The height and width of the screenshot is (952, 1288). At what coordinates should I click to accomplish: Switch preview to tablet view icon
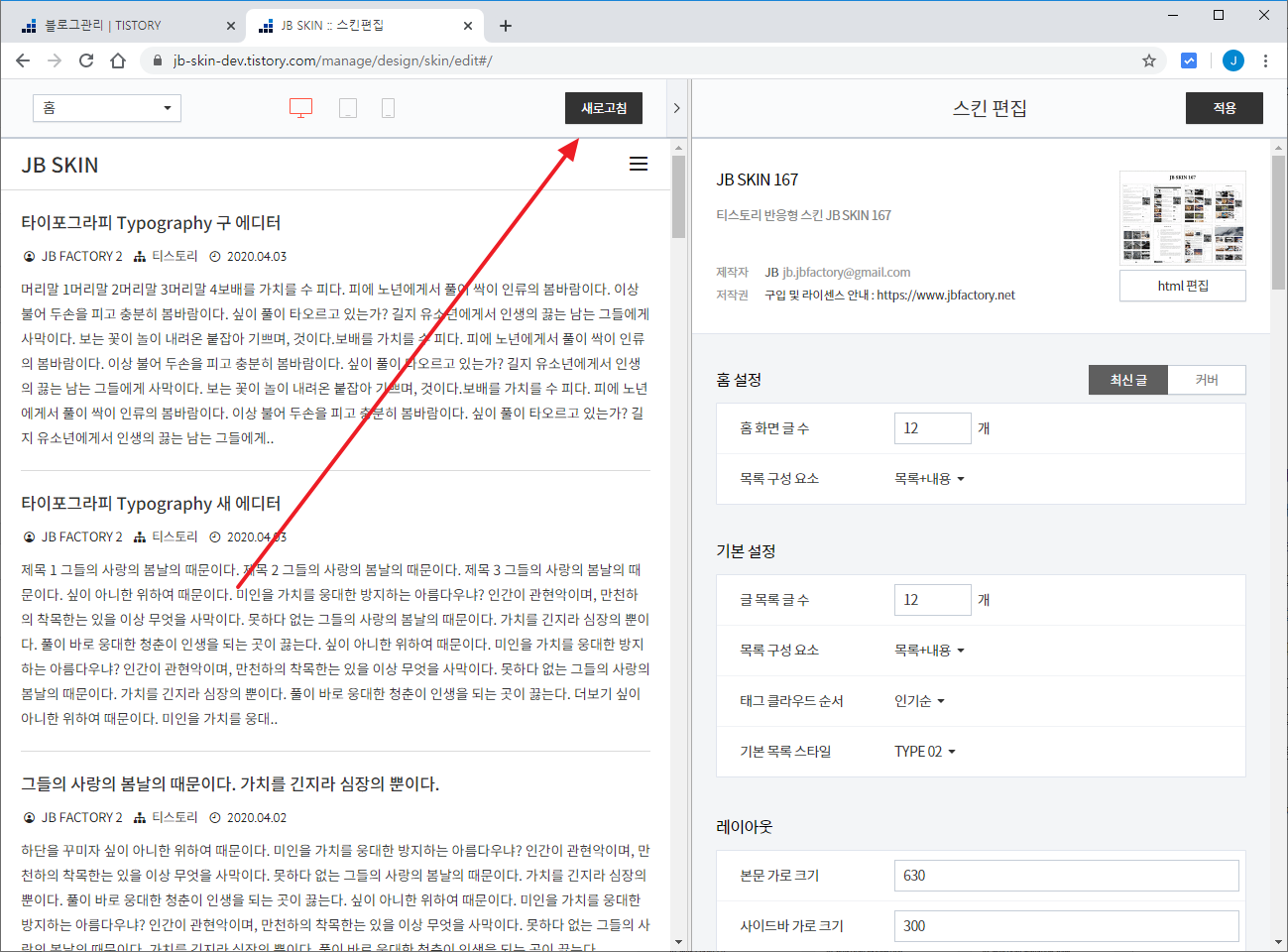pos(348,108)
